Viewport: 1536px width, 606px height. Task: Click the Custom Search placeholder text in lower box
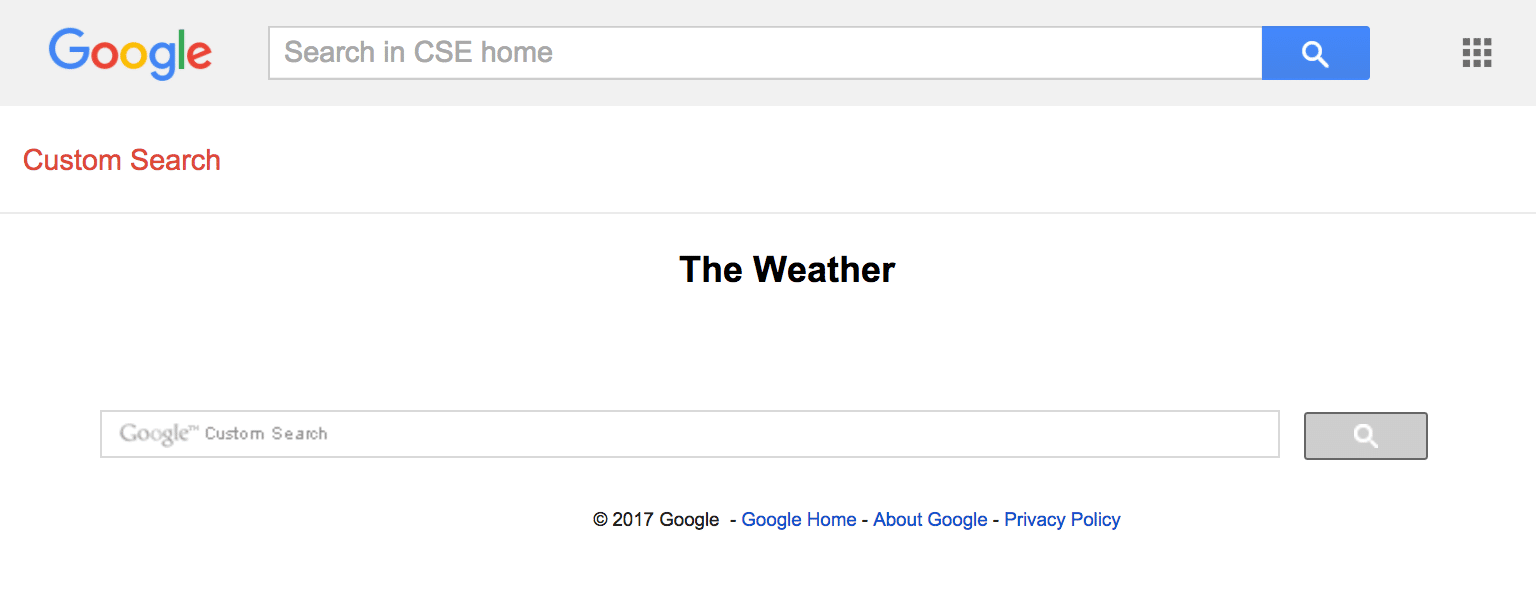coord(266,434)
